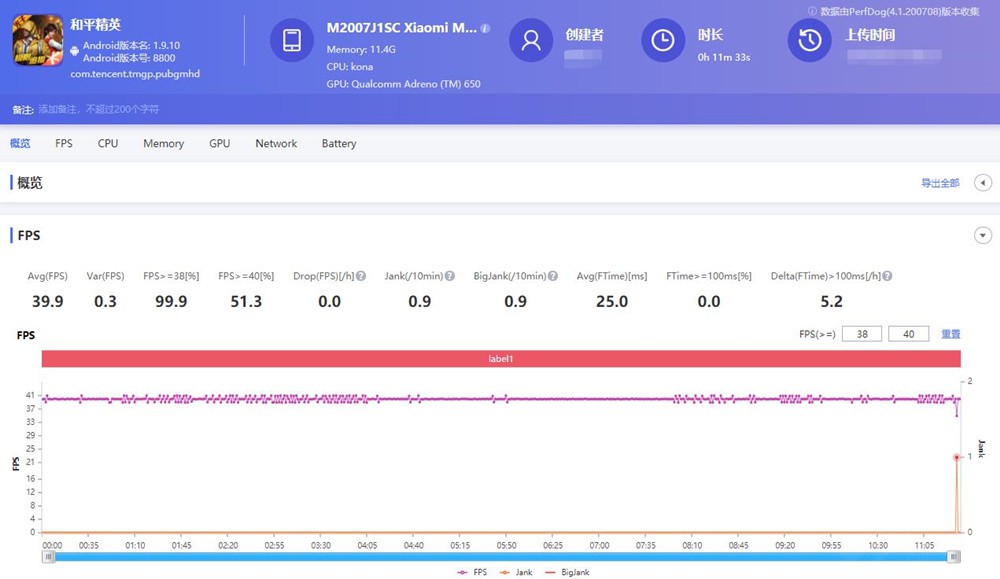The height and width of the screenshot is (579, 1000).
Task: Click the duration text 0h 11m 33s
Action: (724, 57)
